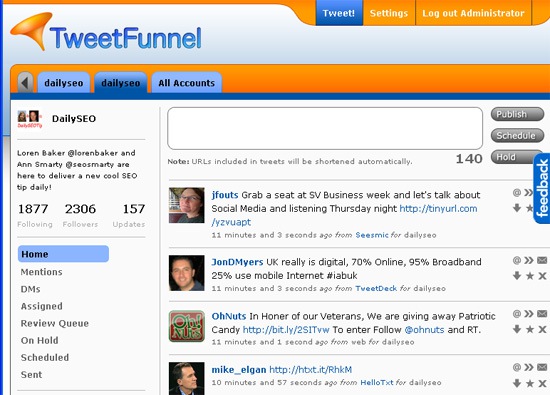
Task: Reply to the jfouts tweet via @ icon
Action: [517, 192]
